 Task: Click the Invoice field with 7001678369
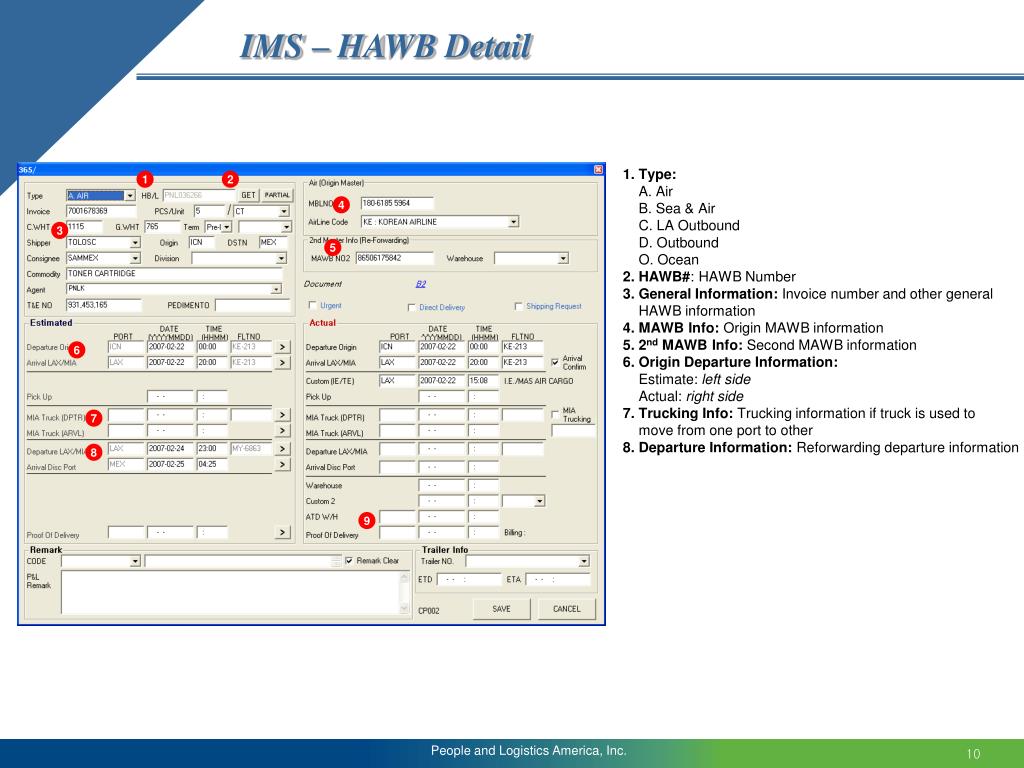101,212
